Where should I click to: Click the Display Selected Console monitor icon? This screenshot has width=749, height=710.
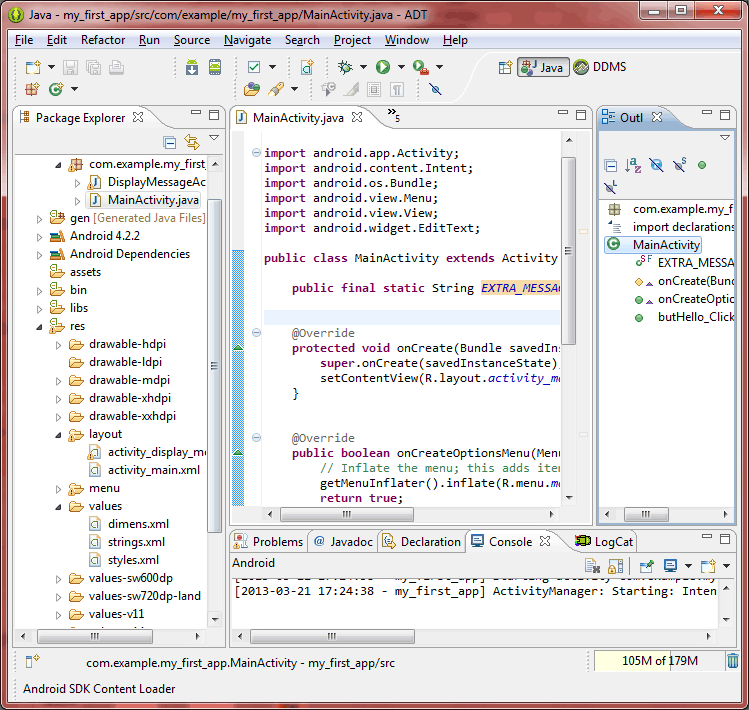coord(670,566)
